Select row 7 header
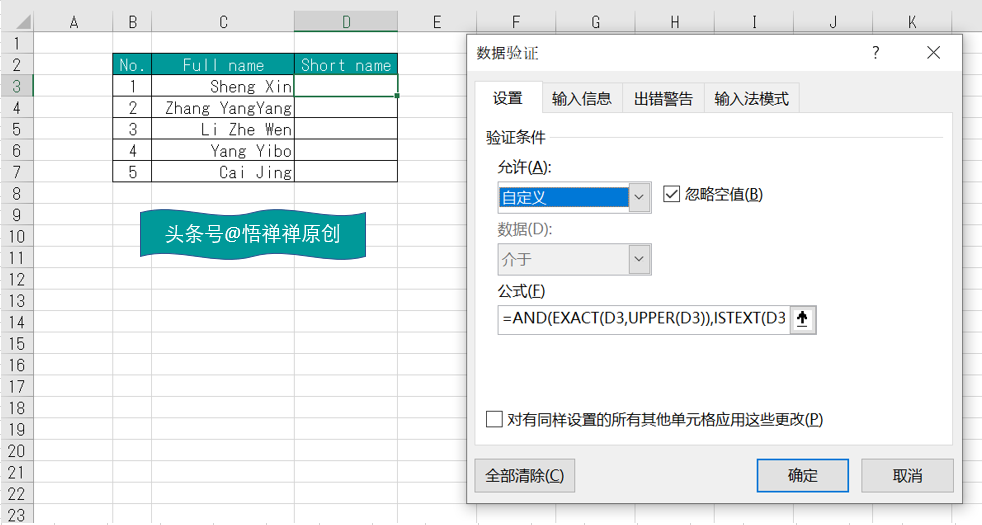The width and height of the screenshot is (982, 525). tap(17, 172)
